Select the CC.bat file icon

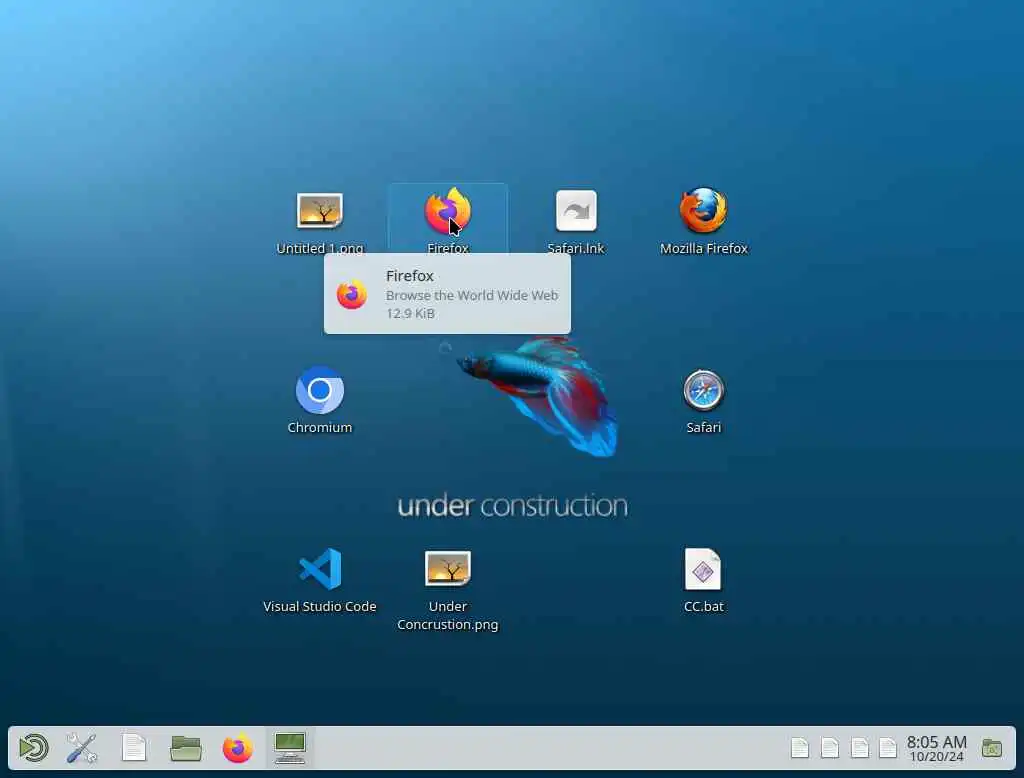pyautogui.click(x=703, y=569)
